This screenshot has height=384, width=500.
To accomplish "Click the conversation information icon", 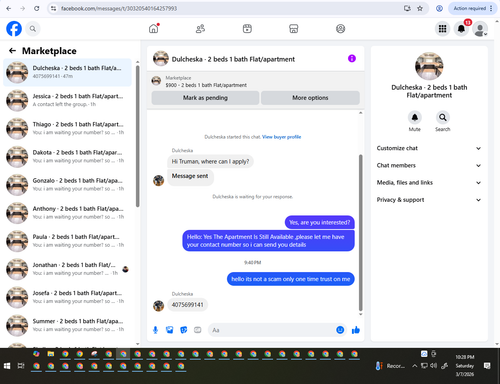I will pyautogui.click(x=352, y=59).
